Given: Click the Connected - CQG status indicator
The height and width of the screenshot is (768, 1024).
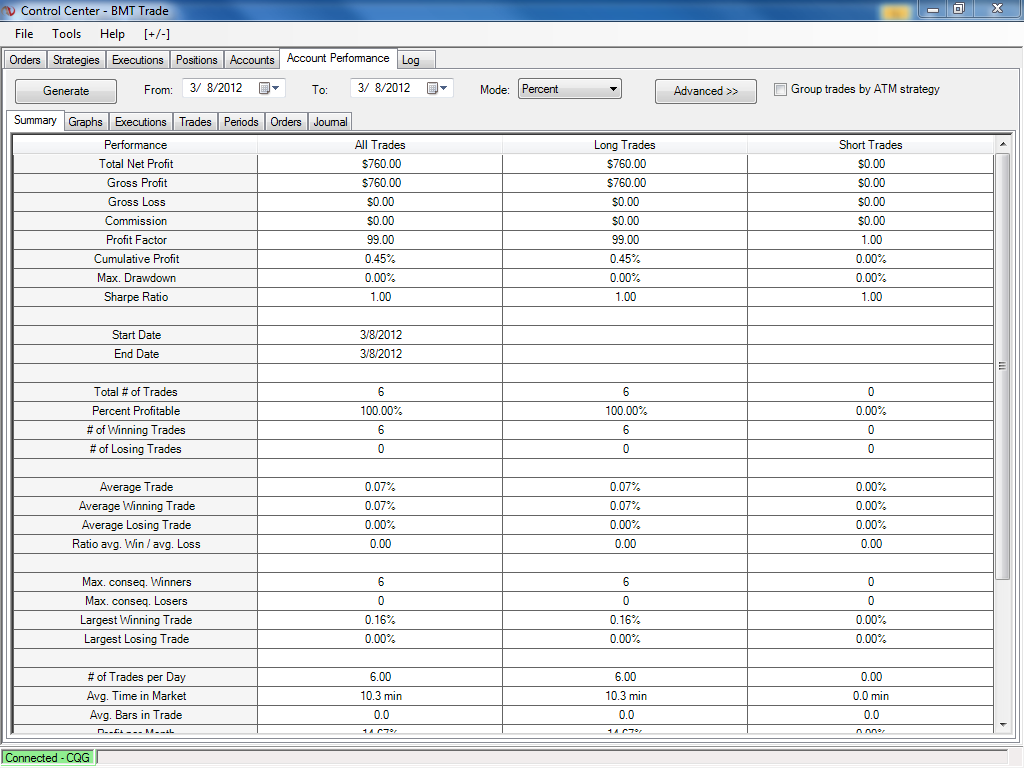Looking at the screenshot, I should pyautogui.click(x=48, y=758).
